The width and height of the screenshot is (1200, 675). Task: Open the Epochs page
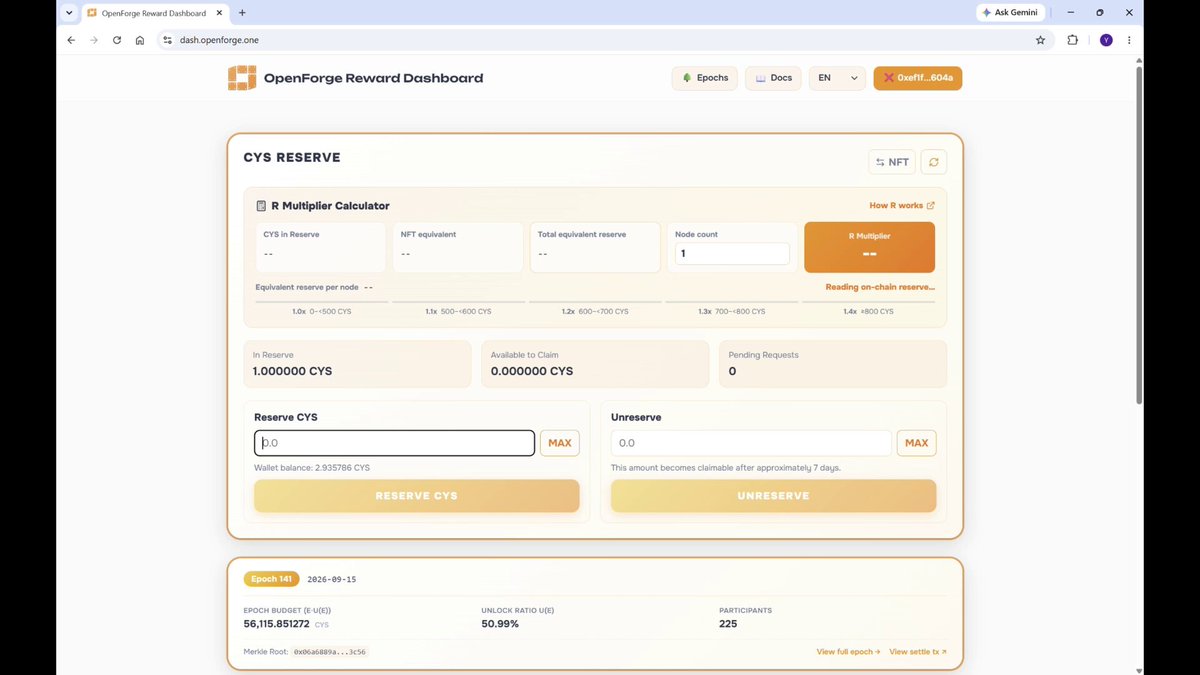704,78
